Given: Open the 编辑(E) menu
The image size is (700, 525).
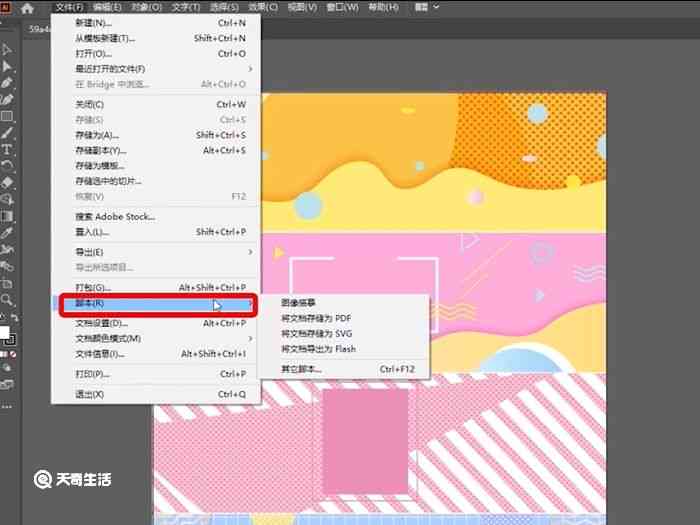Looking at the screenshot, I should [x=107, y=8].
